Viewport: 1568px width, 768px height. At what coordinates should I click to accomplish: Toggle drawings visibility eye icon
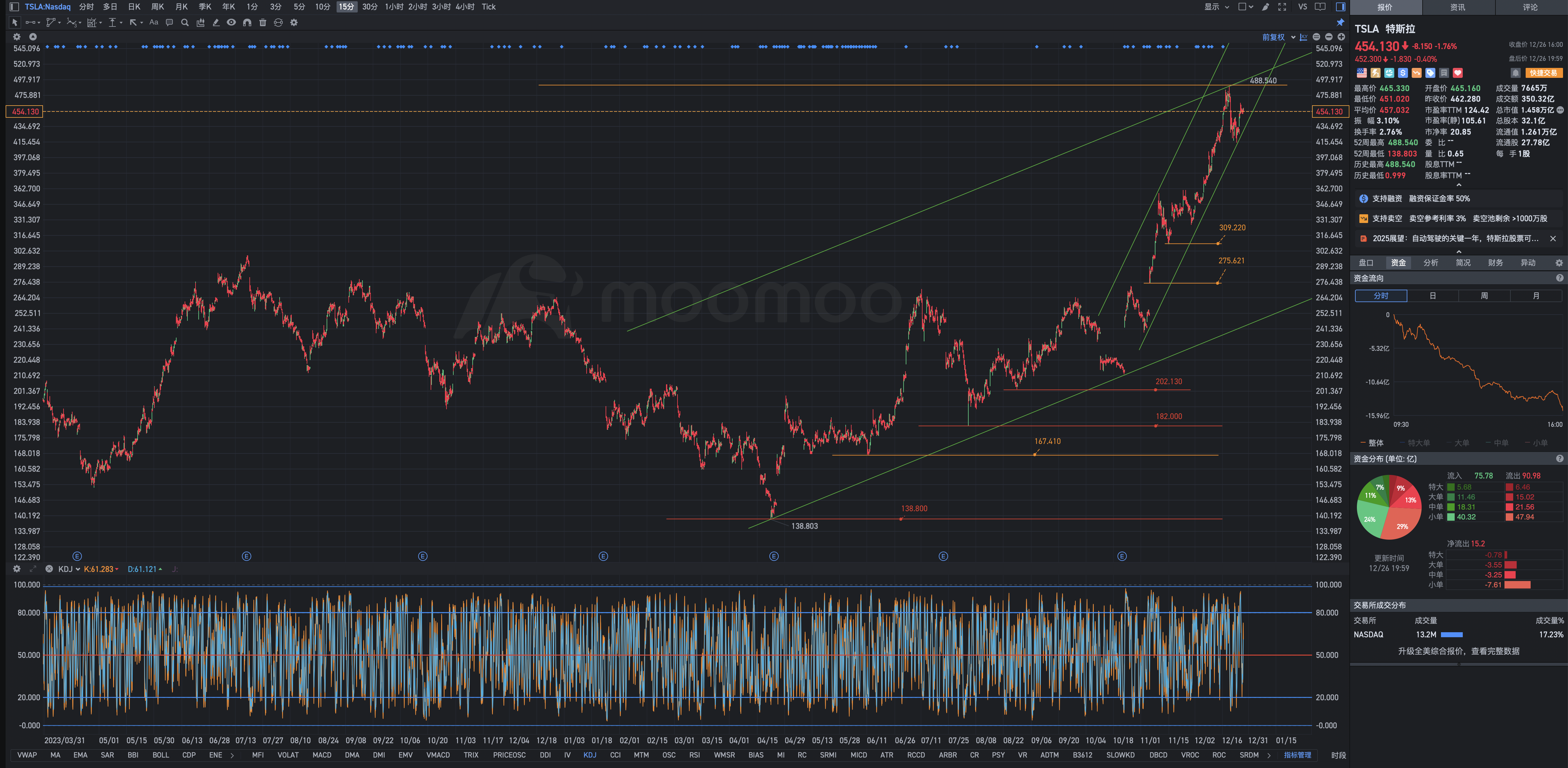click(231, 22)
